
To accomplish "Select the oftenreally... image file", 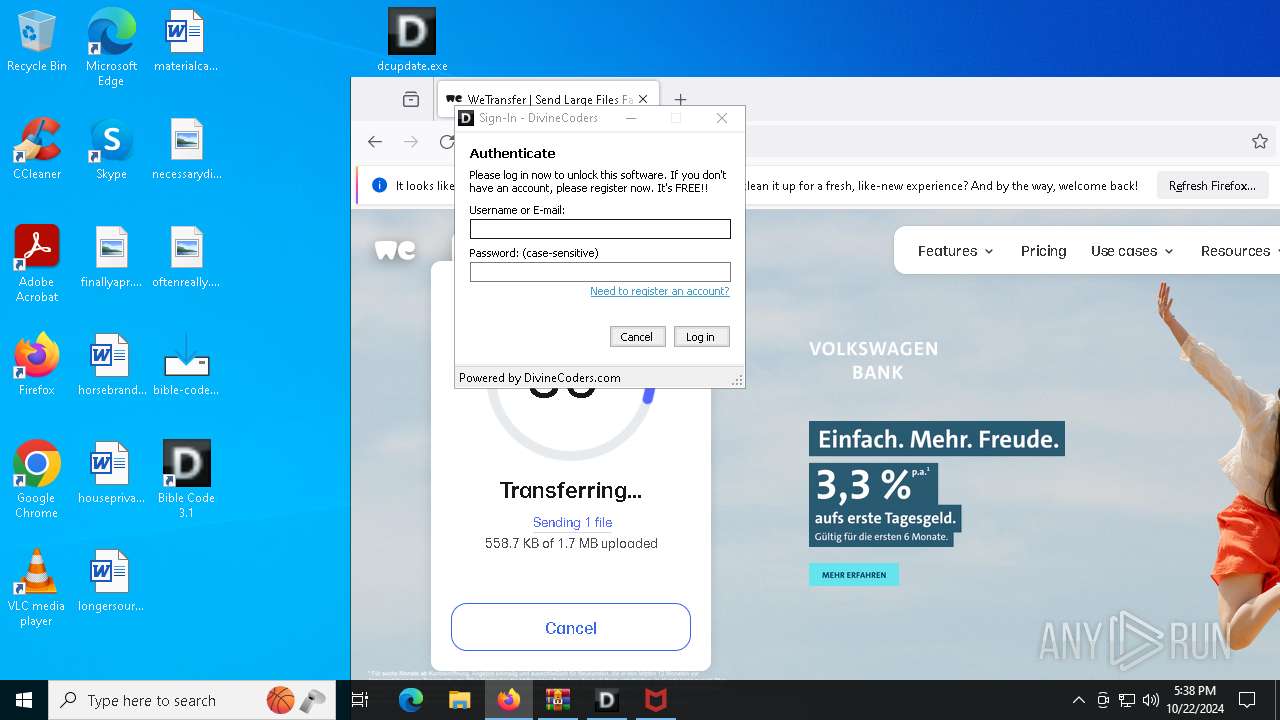I will (186, 258).
